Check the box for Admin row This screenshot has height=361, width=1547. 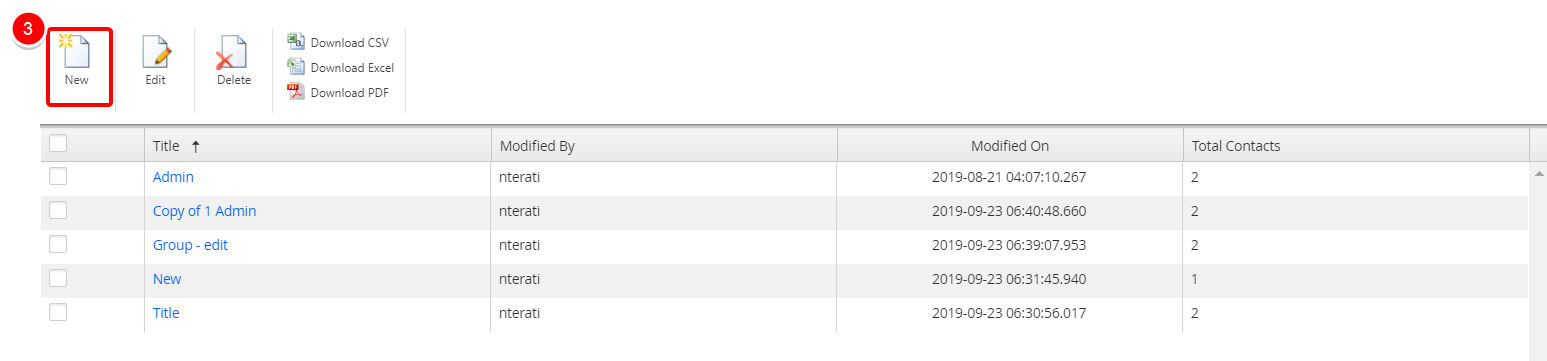point(58,176)
